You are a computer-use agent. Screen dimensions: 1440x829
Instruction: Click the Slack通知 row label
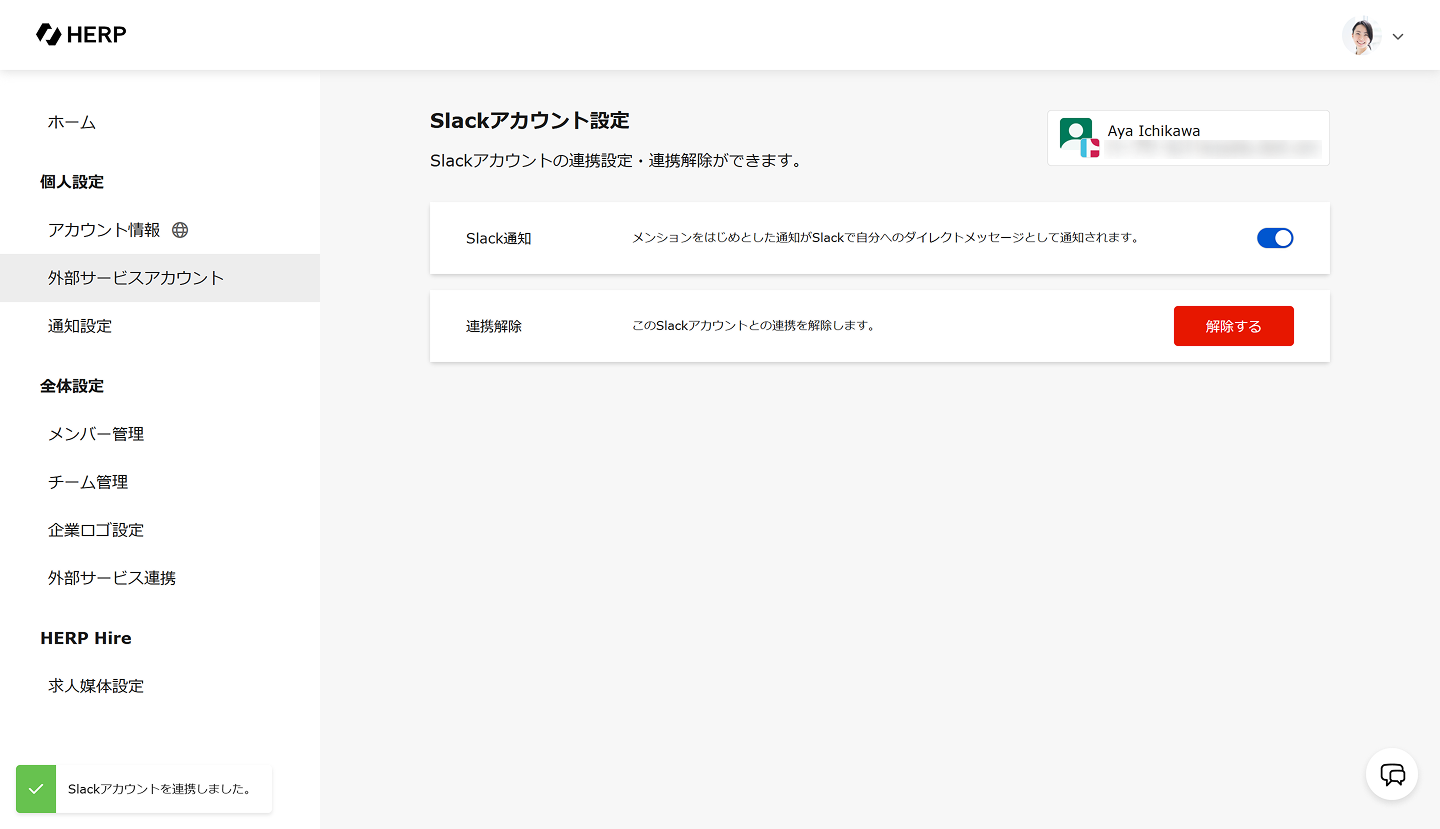pos(499,238)
